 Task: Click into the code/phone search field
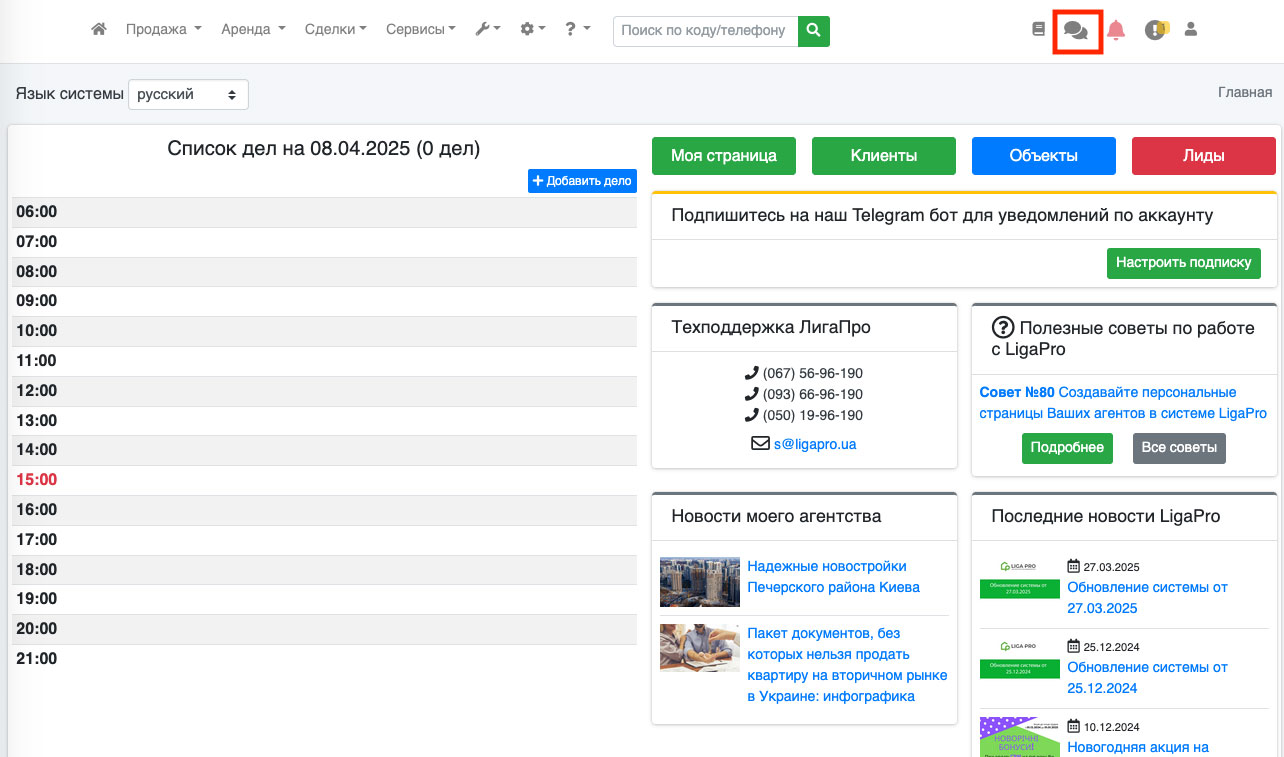(x=705, y=31)
